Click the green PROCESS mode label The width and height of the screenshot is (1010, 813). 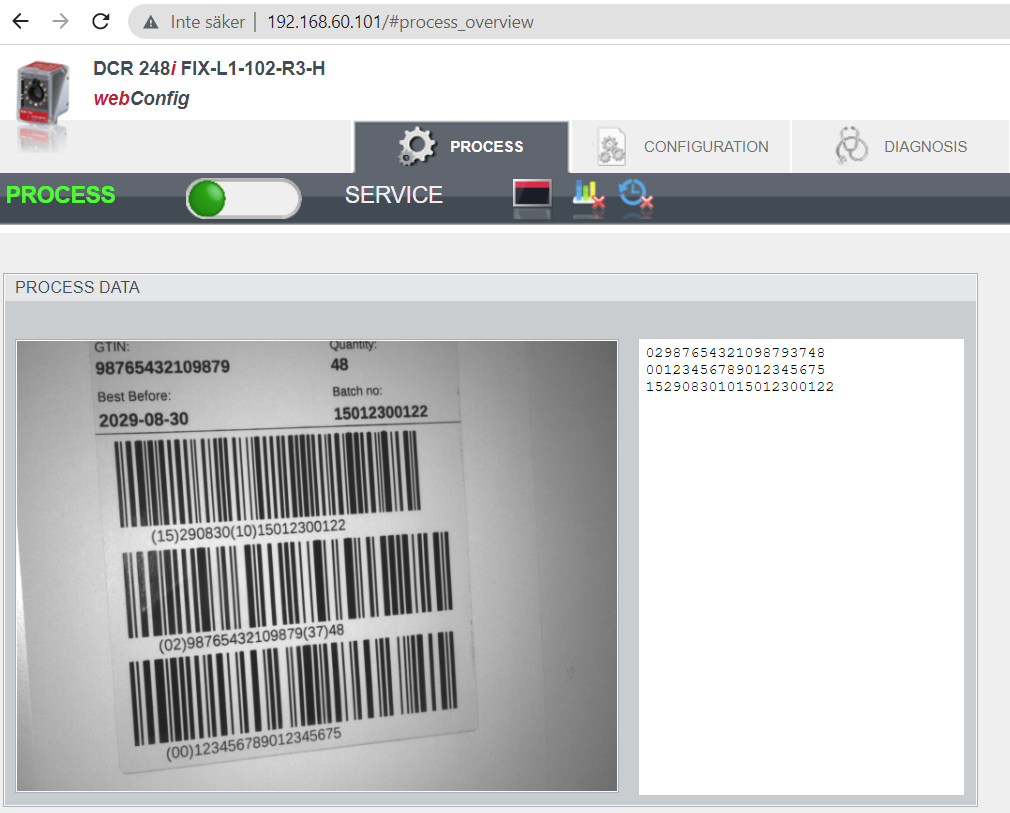click(x=61, y=195)
